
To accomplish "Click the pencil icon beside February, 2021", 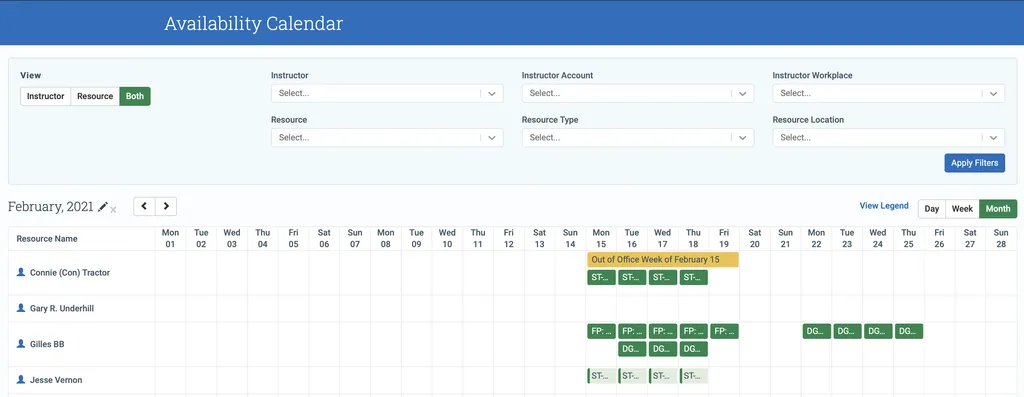I will click(x=103, y=206).
